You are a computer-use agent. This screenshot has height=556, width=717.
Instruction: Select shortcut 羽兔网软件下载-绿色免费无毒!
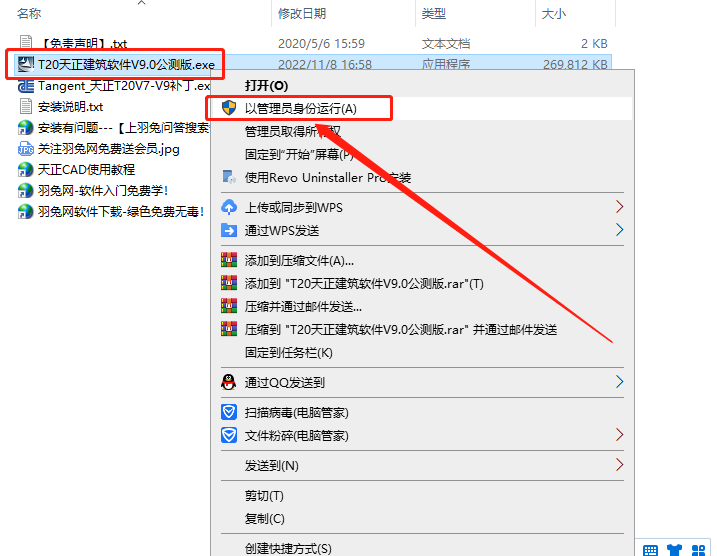click(121, 212)
